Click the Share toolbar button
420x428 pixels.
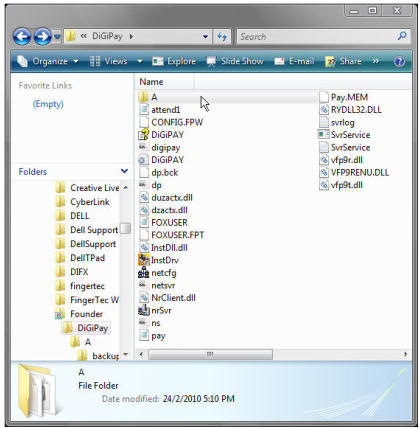pyautogui.click(x=343, y=61)
